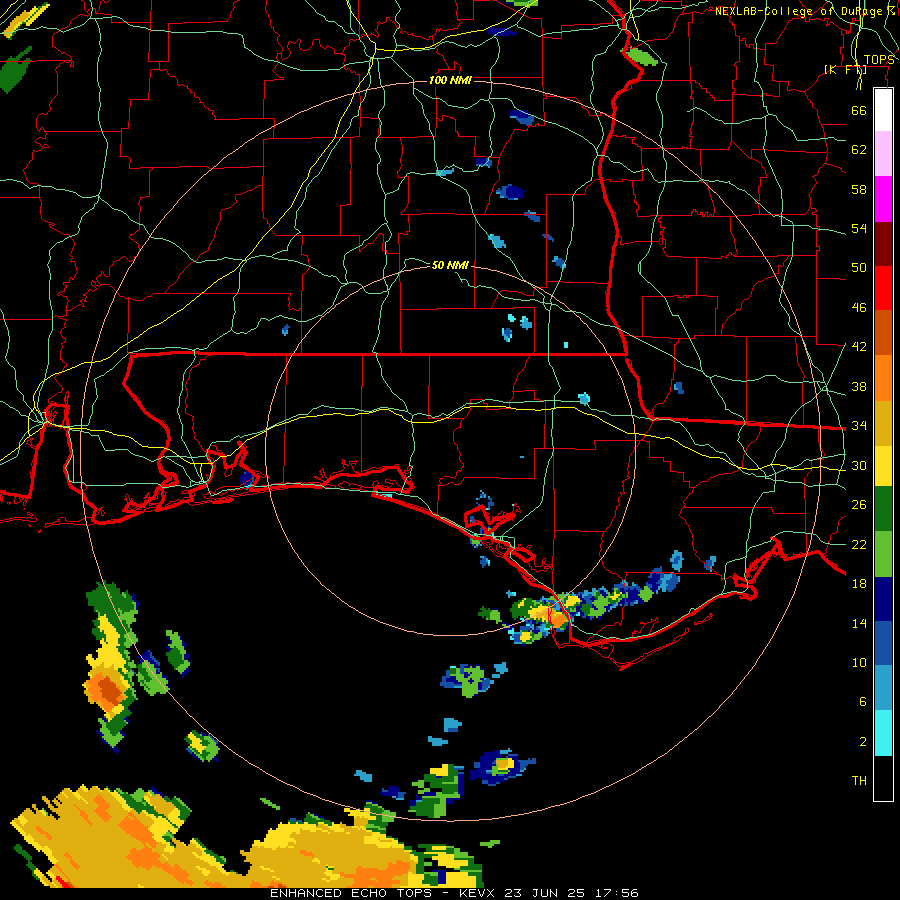
Task: Click the 34 value in legend
Action: coord(859,426)
